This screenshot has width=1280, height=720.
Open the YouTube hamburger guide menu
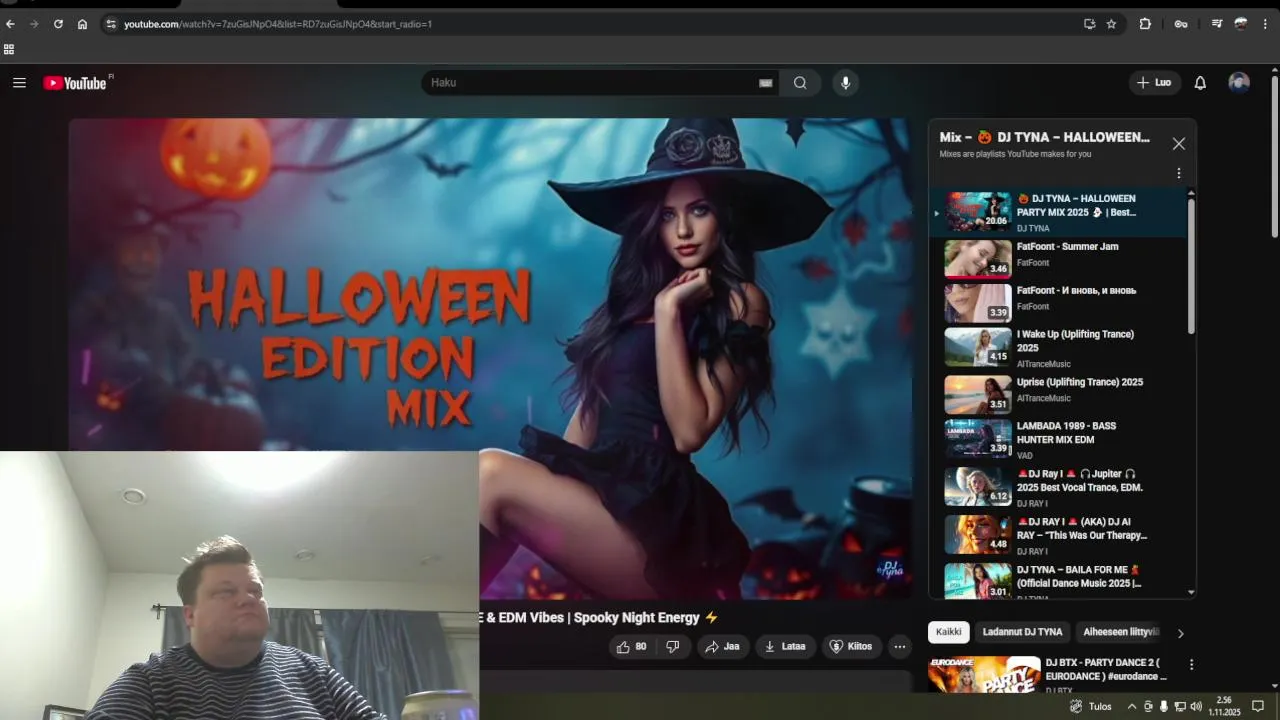pos(19,83)
